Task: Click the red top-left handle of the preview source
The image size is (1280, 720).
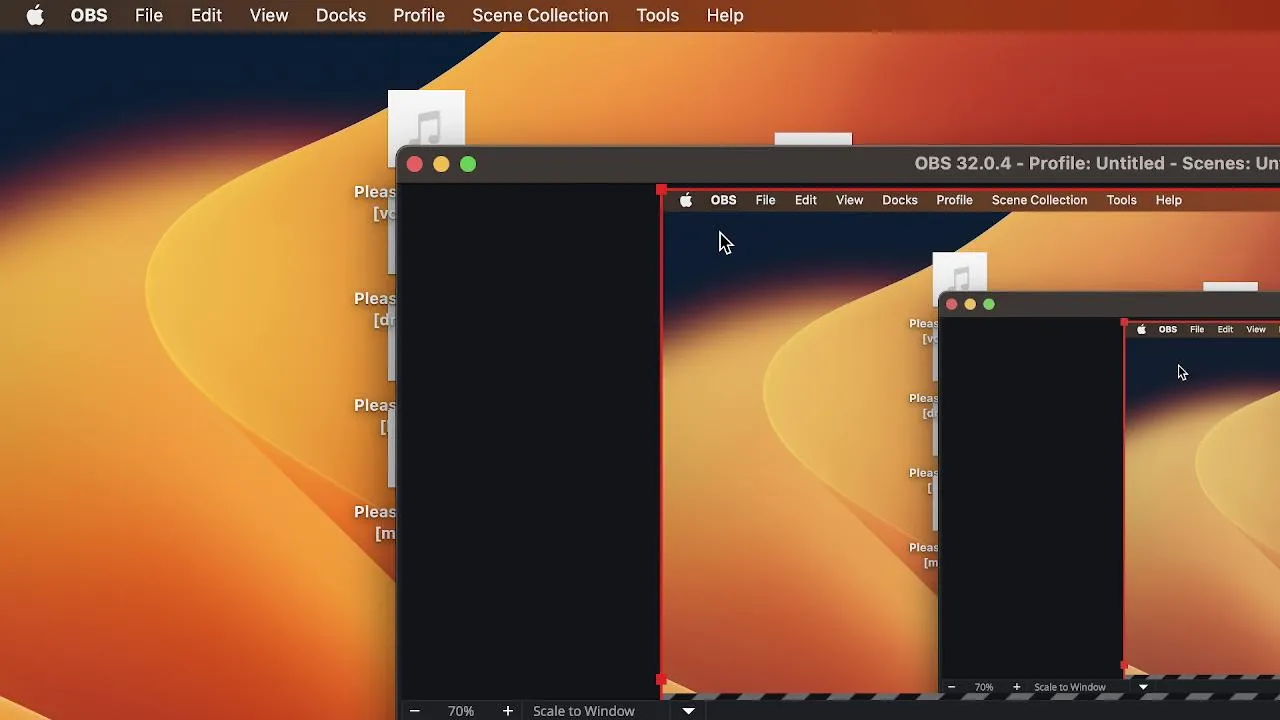Action: point(661,190)
